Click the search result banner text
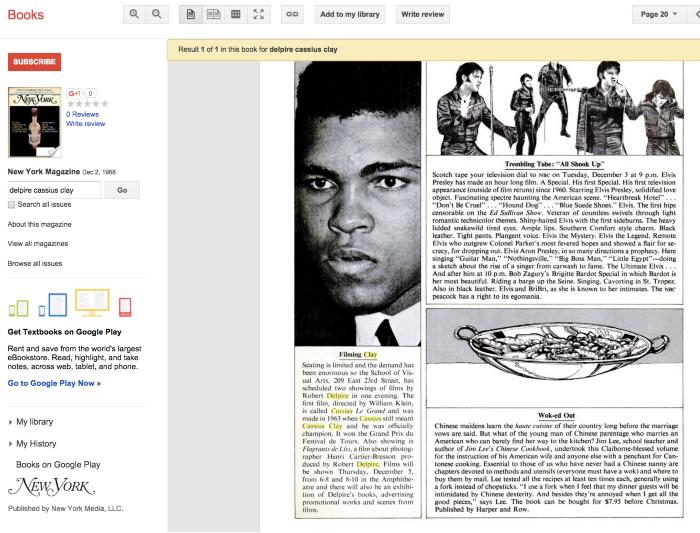The height and width of the screenshot is (533, 700). point(258,50)
